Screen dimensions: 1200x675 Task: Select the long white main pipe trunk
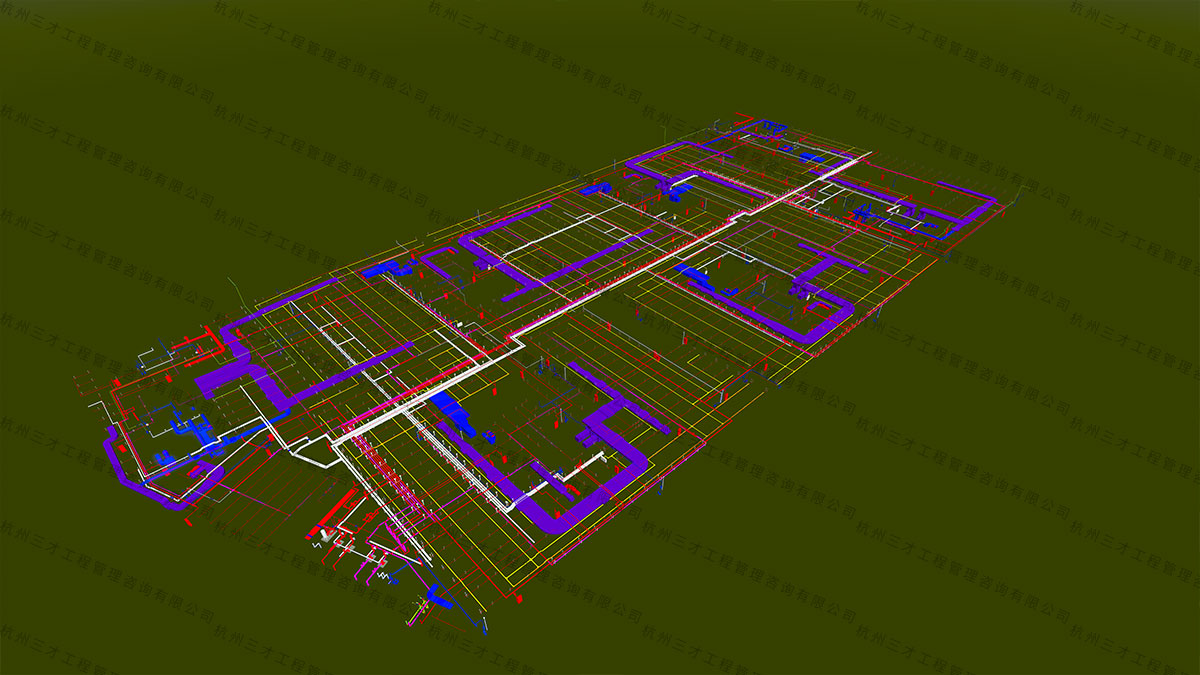click(x=600, y=298)
